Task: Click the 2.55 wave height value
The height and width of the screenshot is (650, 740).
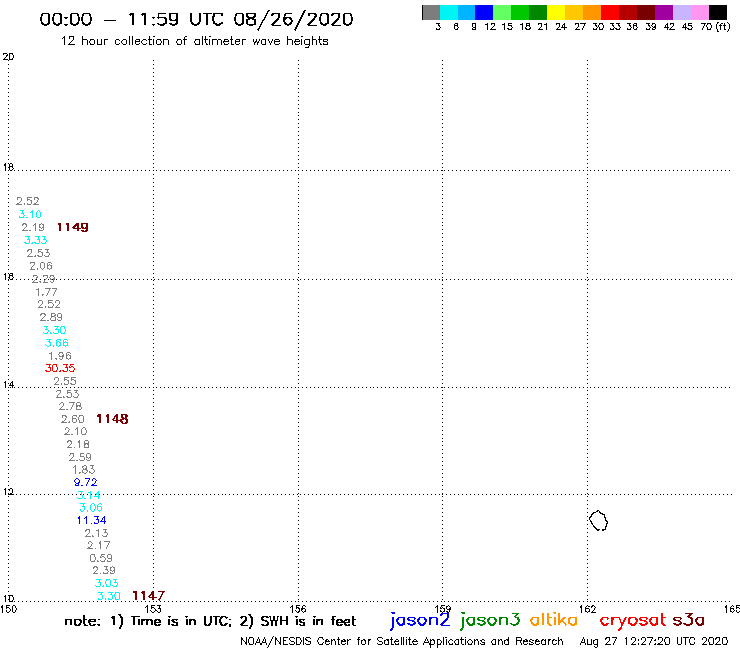Action: tap(65, 381)
